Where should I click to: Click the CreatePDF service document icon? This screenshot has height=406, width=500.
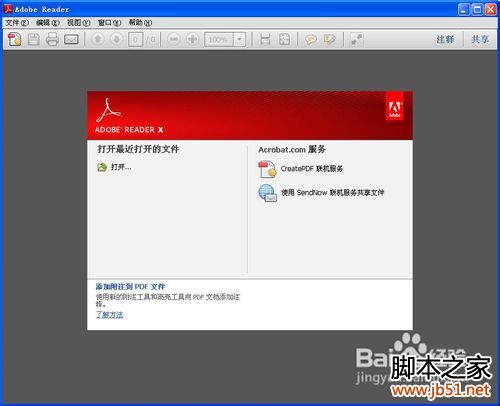point(267,169)
